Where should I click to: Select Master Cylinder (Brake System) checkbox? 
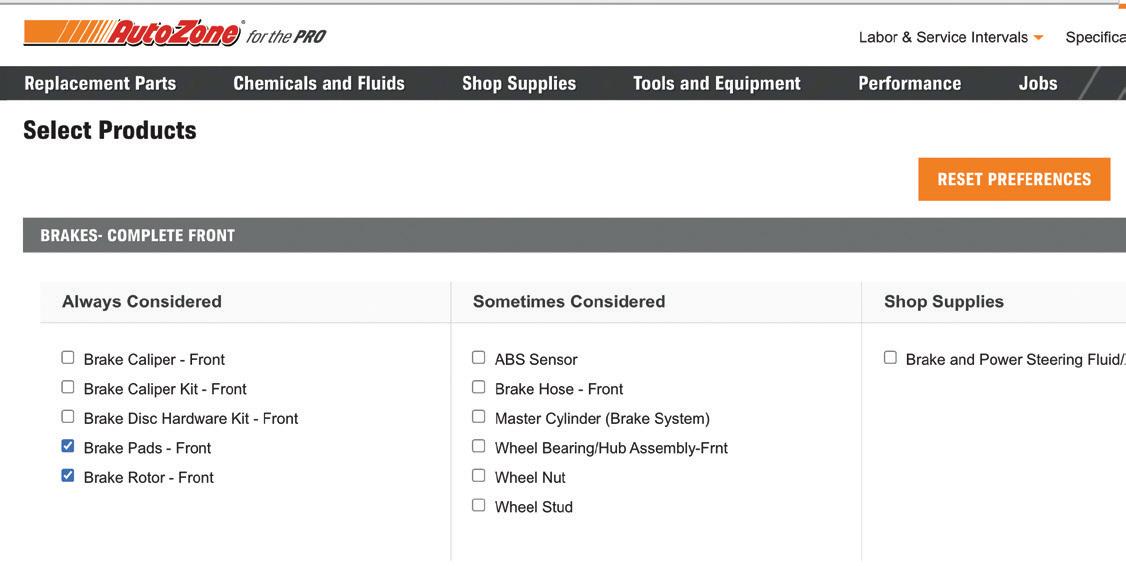pos(479,417)
